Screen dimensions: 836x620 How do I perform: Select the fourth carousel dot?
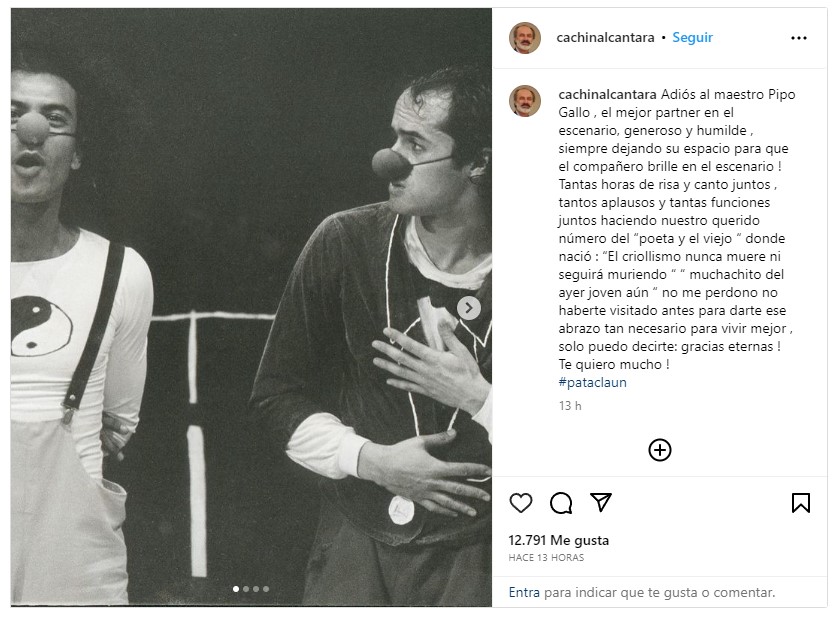[x=266, y=589]
